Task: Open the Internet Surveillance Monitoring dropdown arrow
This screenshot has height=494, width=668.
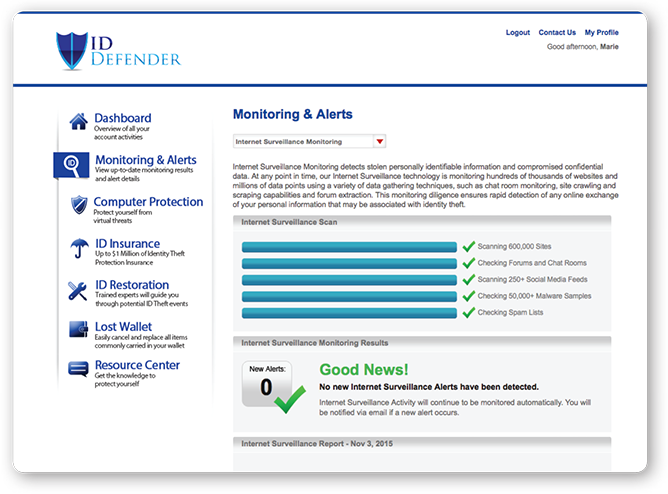Action: [377, 142]
